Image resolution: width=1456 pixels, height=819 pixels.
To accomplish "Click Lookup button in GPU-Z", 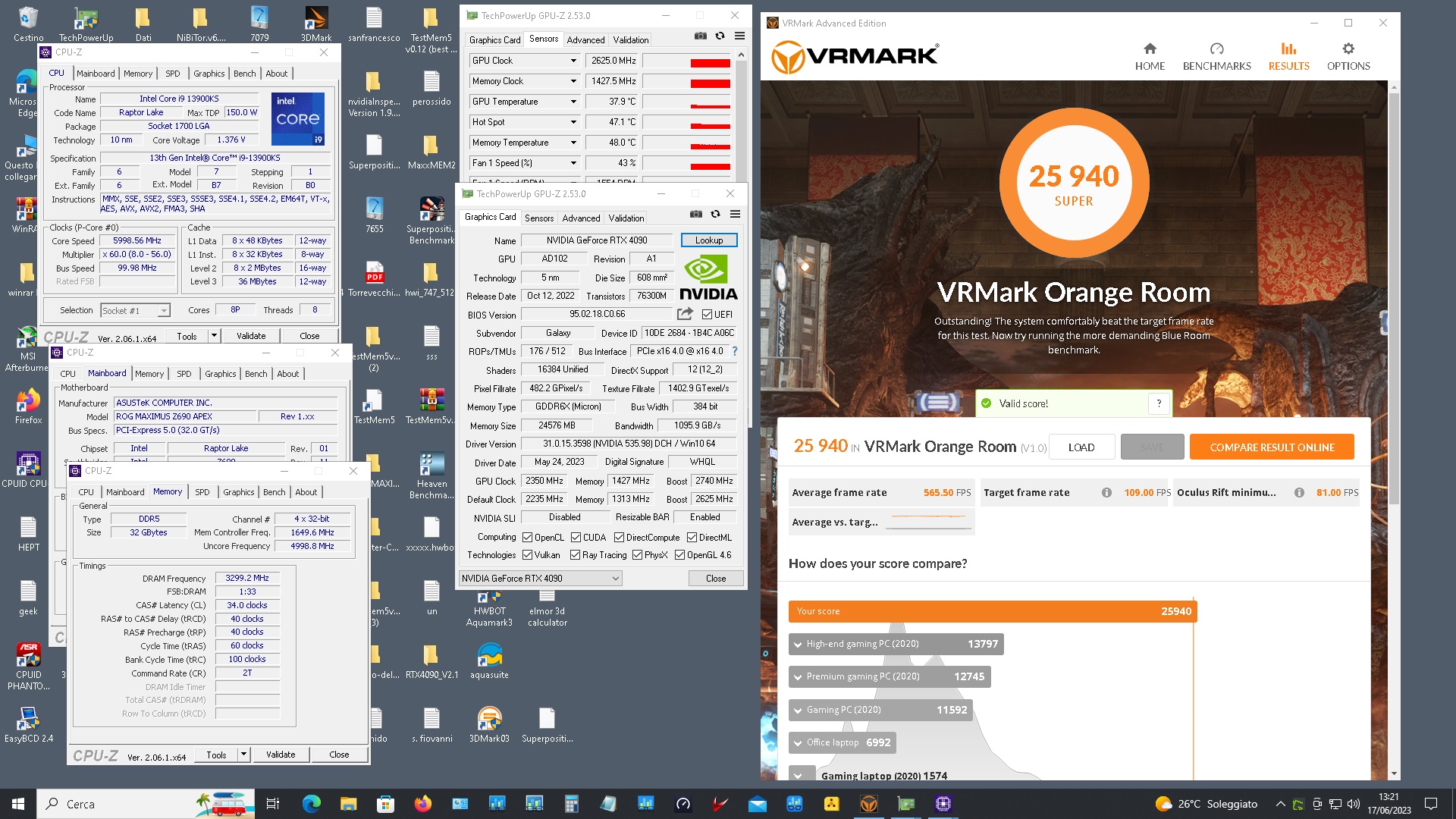I will coord(709,240).
